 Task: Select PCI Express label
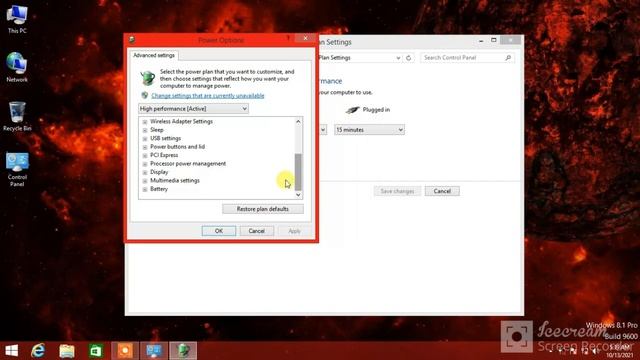pyautogui.click(x=164, y=155)
